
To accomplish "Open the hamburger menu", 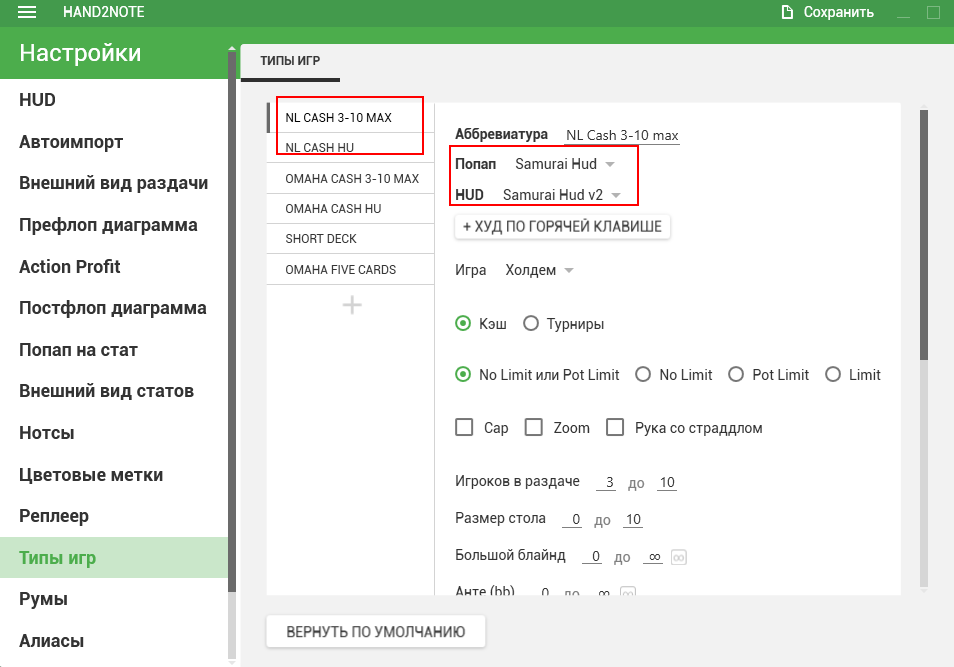I will pos(27,12).
